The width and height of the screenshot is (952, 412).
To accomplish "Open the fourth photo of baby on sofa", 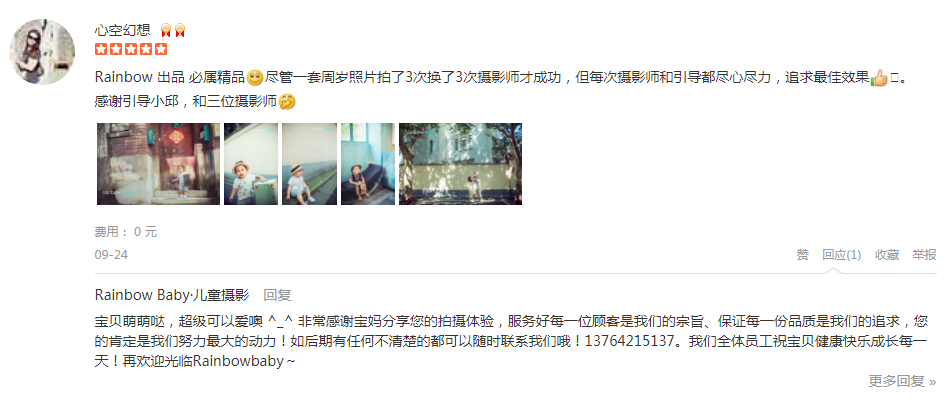I will pos(367,164).
